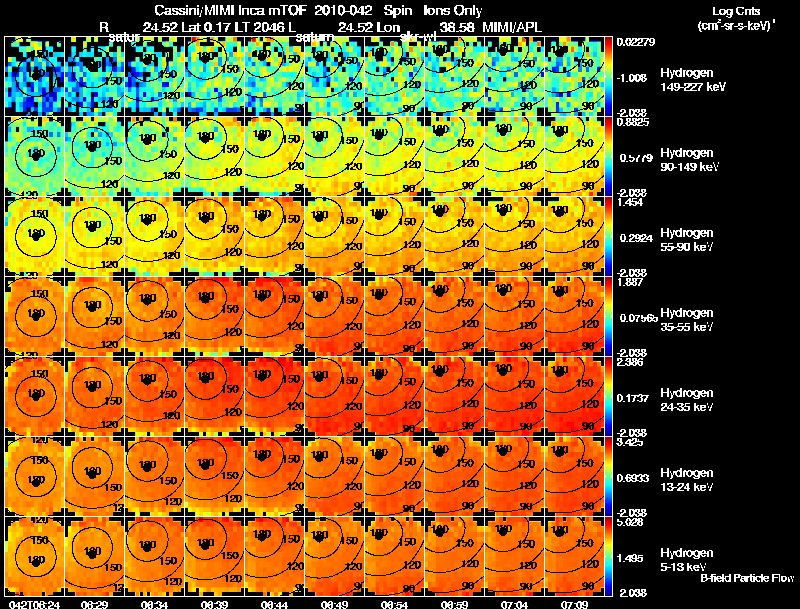The width and height of the screenshot is (800, 609).
Task: Click the 3.425 color scale value
Action: 630,442
